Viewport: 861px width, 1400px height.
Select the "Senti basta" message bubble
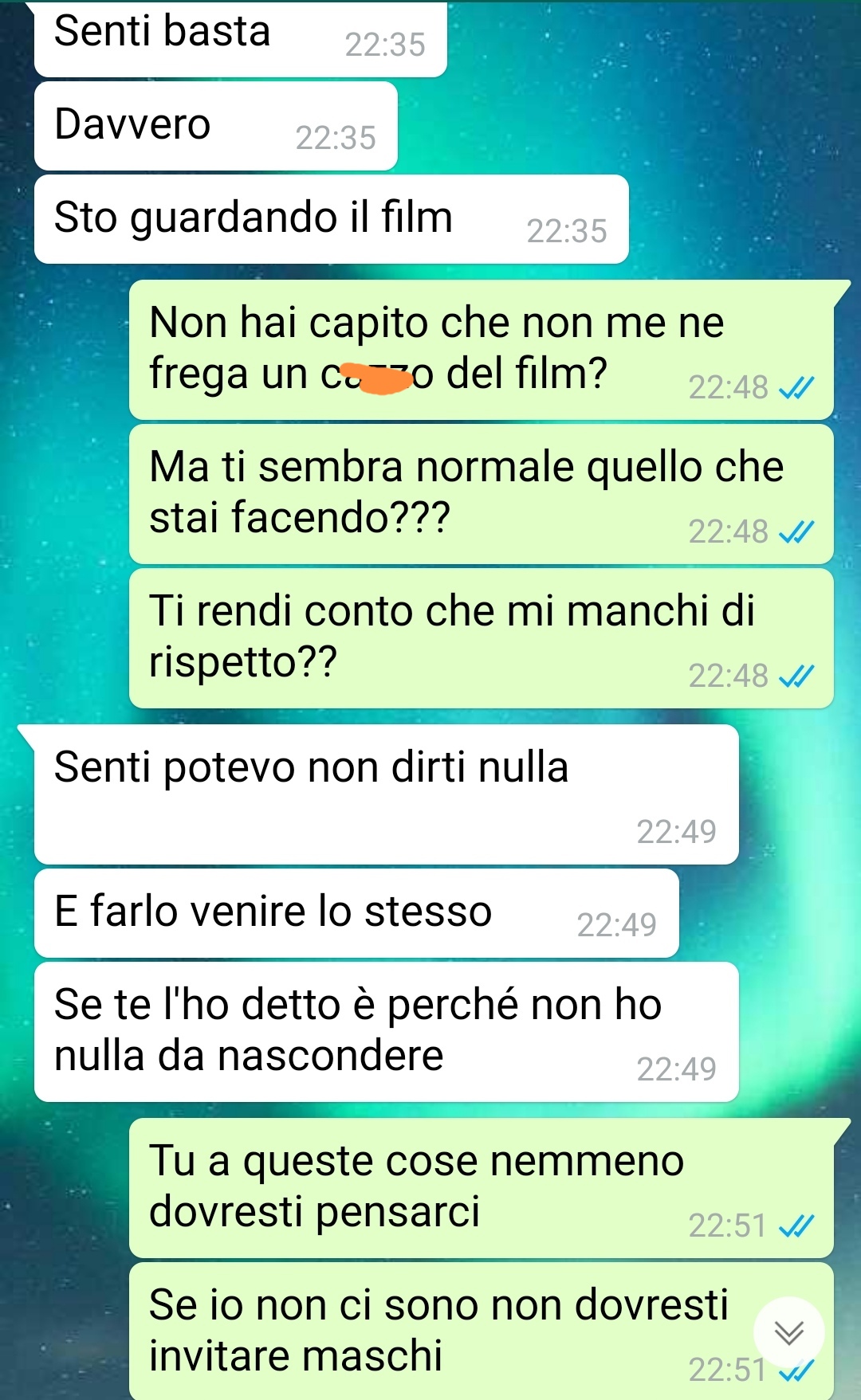click(x=241, y=38)
